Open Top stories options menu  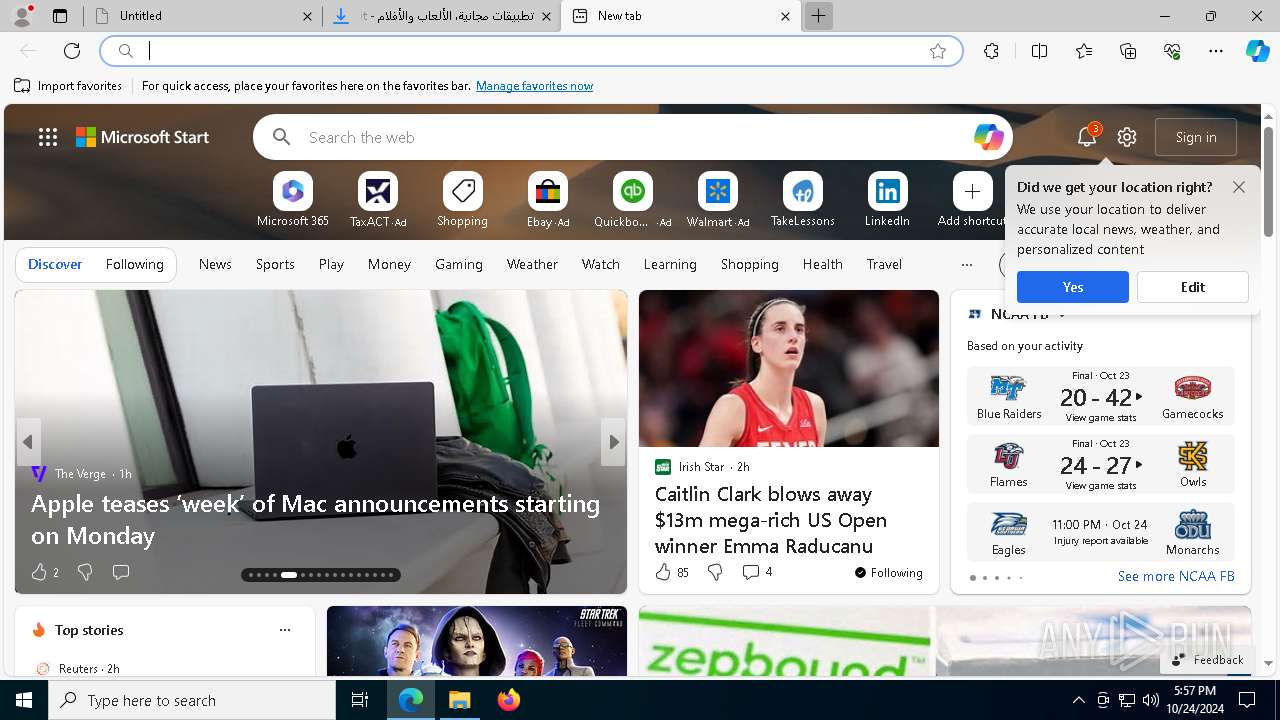point(285,630)
